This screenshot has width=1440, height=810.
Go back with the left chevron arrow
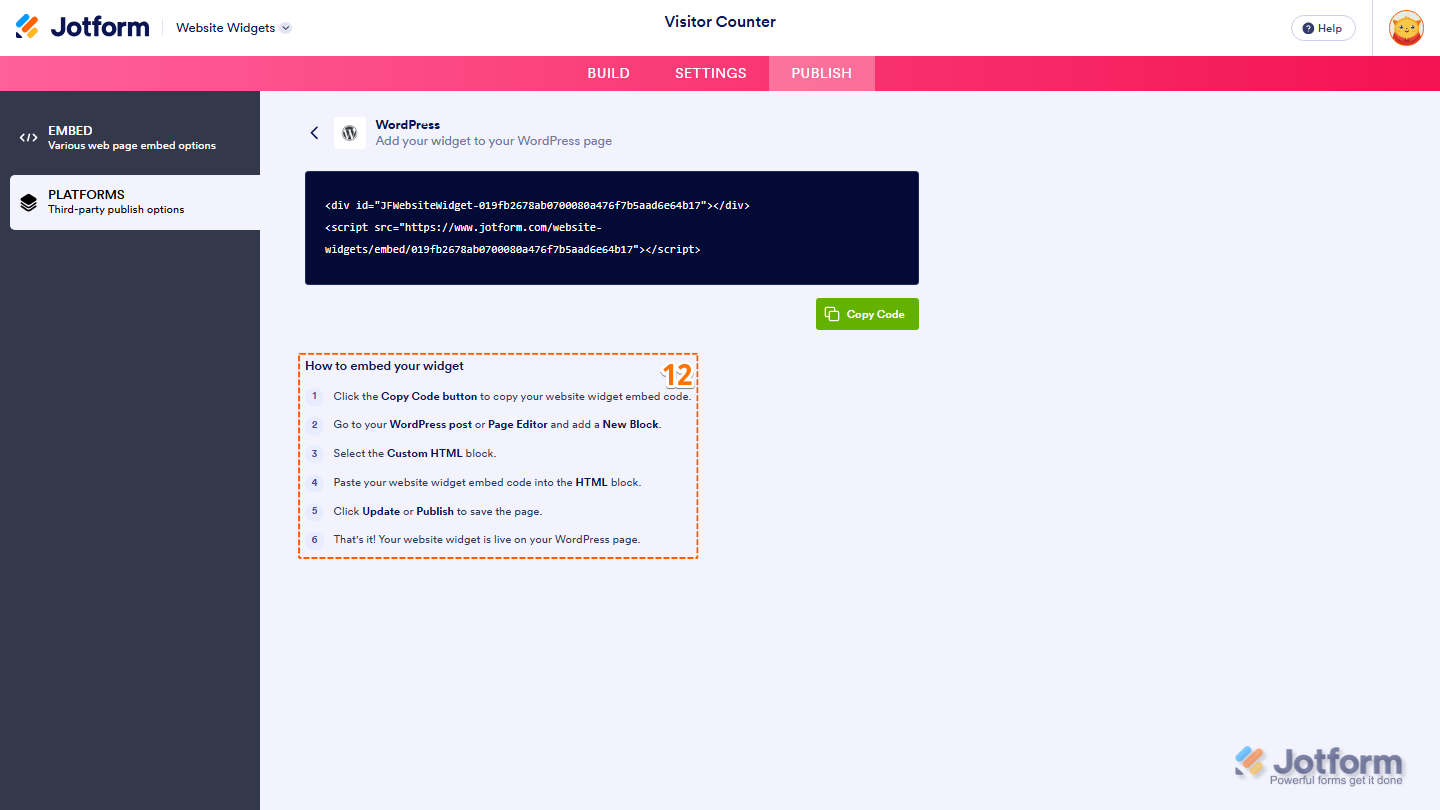pos(314,133)
